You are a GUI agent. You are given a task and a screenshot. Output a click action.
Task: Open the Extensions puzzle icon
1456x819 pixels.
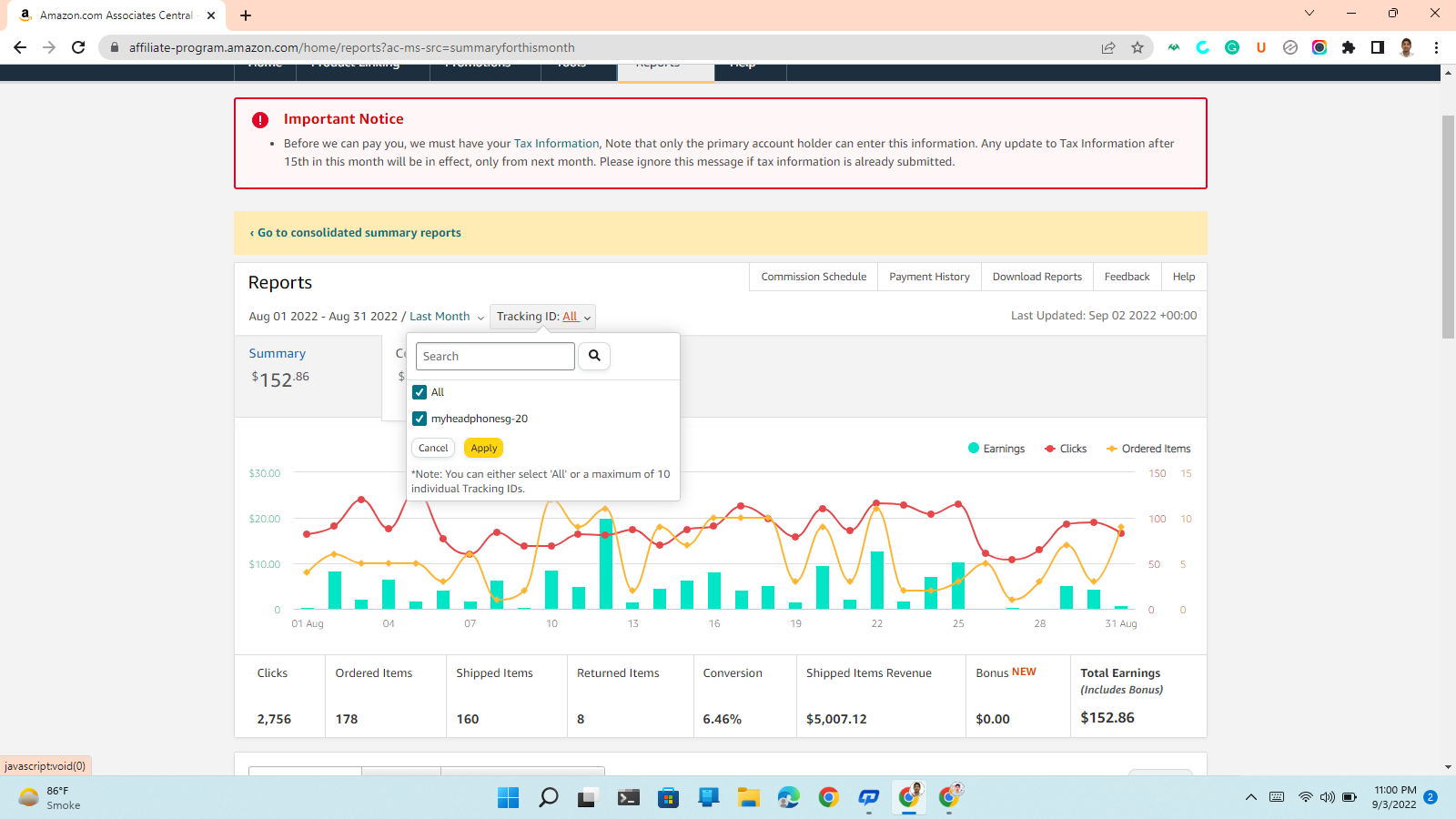point(1349,47)
